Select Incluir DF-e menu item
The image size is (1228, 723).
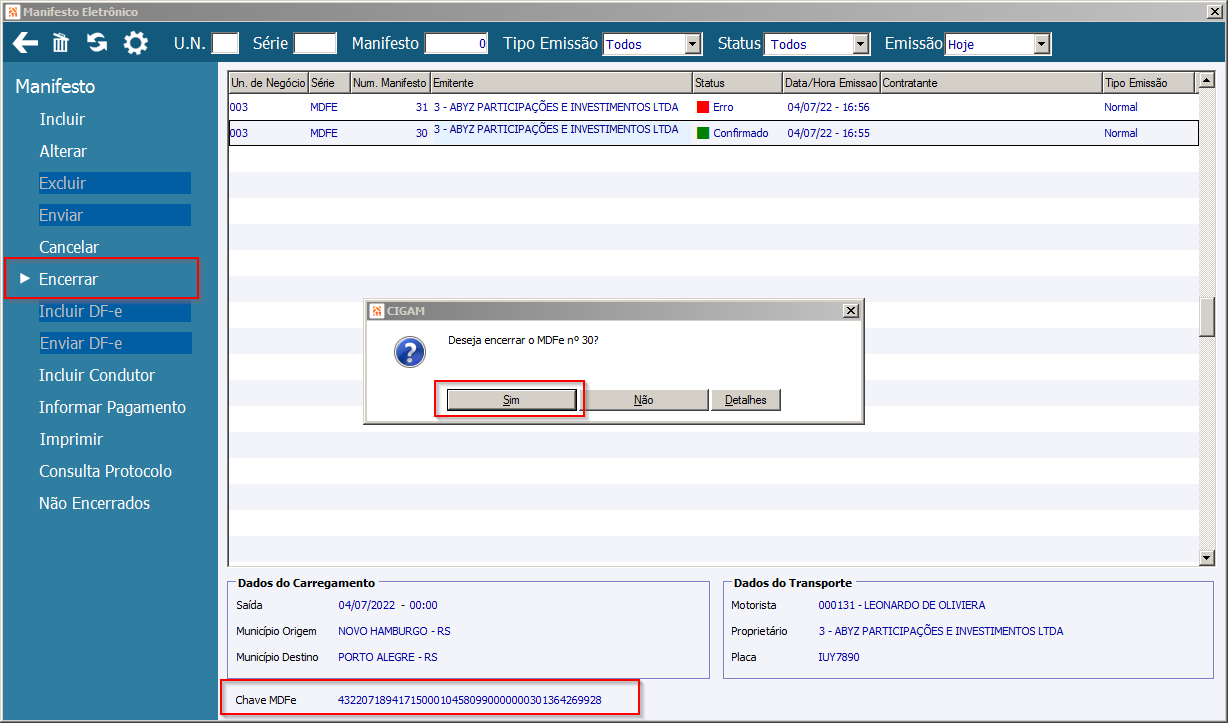pos(115,311)
